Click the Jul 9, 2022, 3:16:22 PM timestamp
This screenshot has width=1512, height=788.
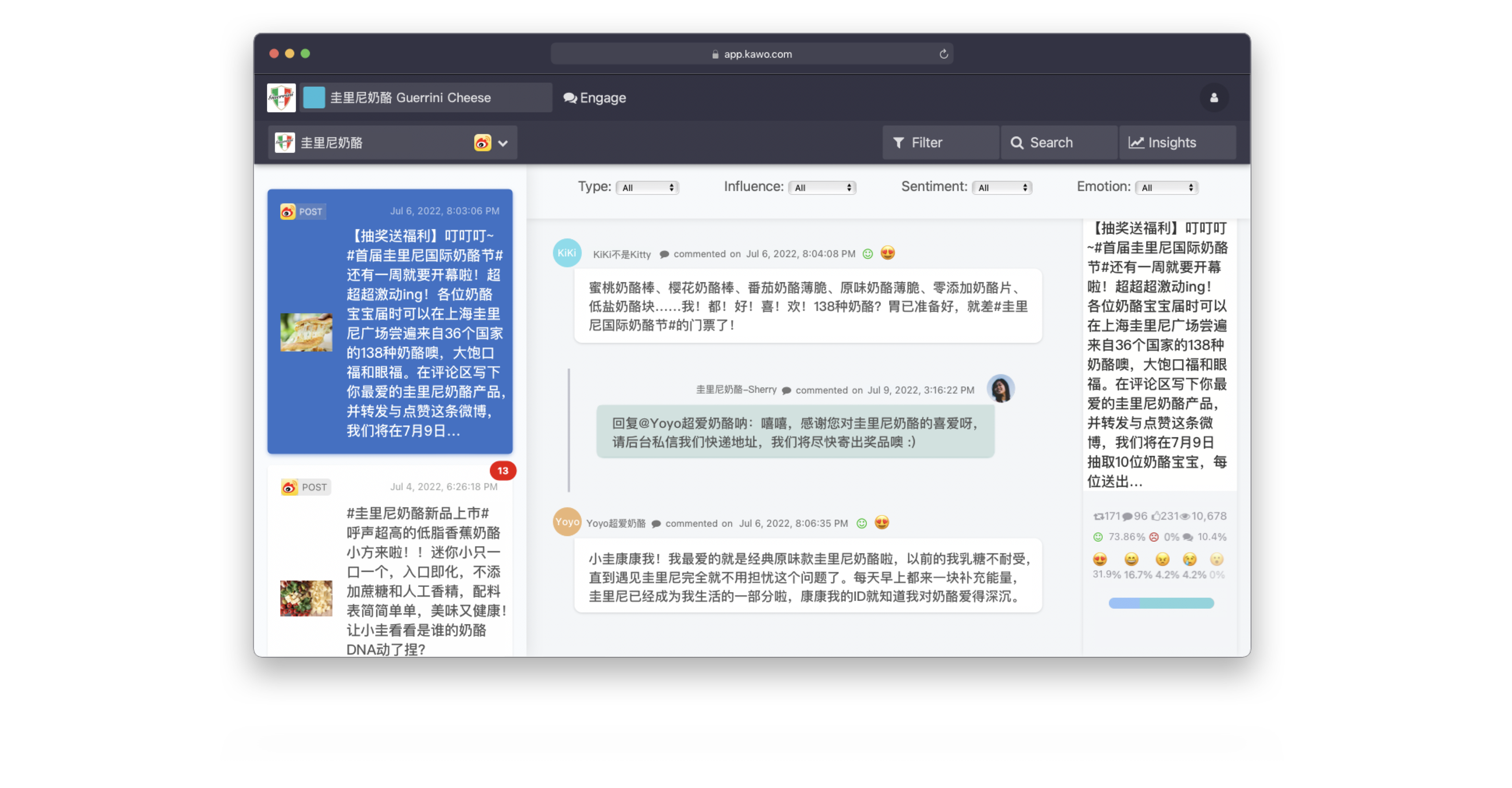tap(921, 390)
